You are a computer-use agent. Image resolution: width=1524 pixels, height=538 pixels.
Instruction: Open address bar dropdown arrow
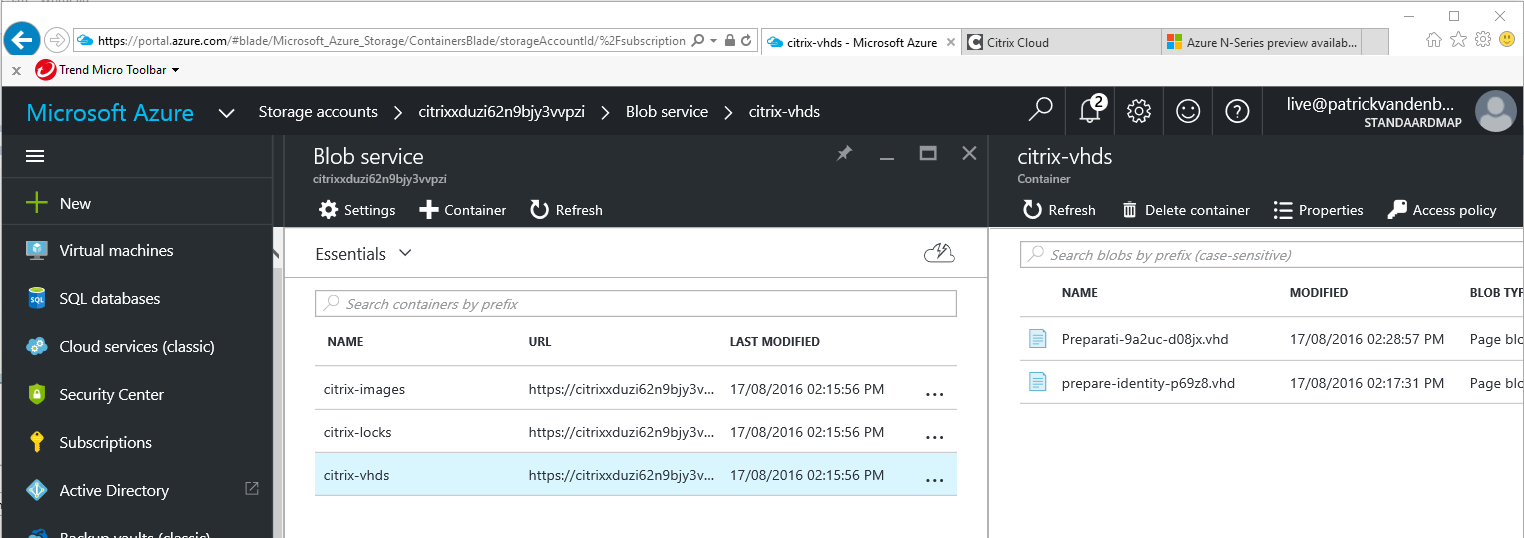713,41
